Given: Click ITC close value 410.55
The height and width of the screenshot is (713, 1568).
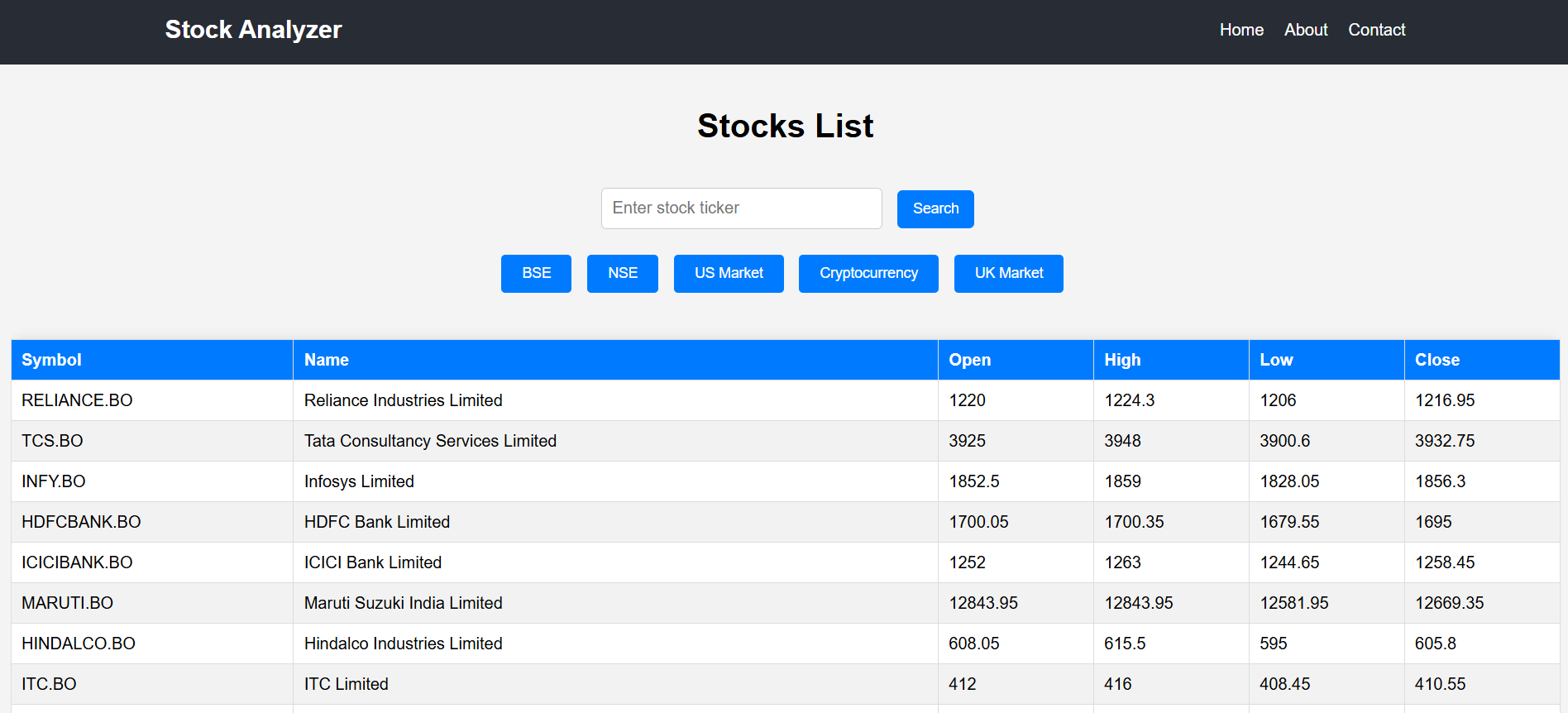Looking at the screenshot, I should coord(1441,684).
